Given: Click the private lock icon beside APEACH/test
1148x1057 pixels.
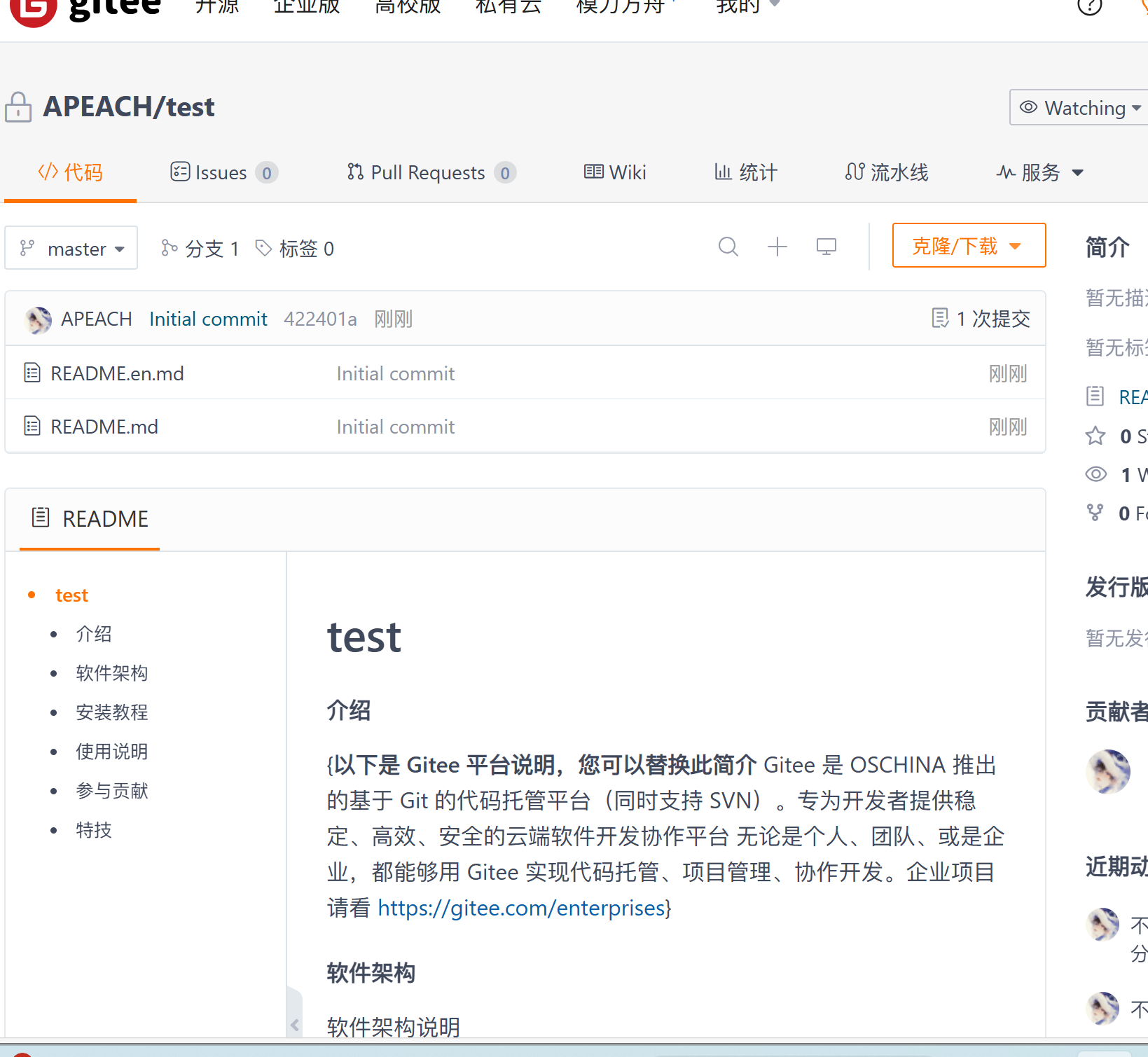Looking at the screenshot, I should [x=18, y=107].
